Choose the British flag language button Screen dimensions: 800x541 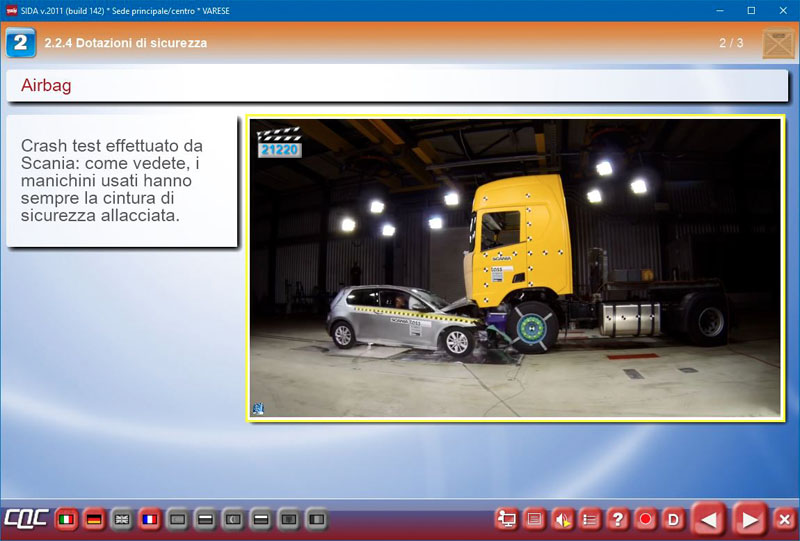pyautogui.click(x=122, y=519)
